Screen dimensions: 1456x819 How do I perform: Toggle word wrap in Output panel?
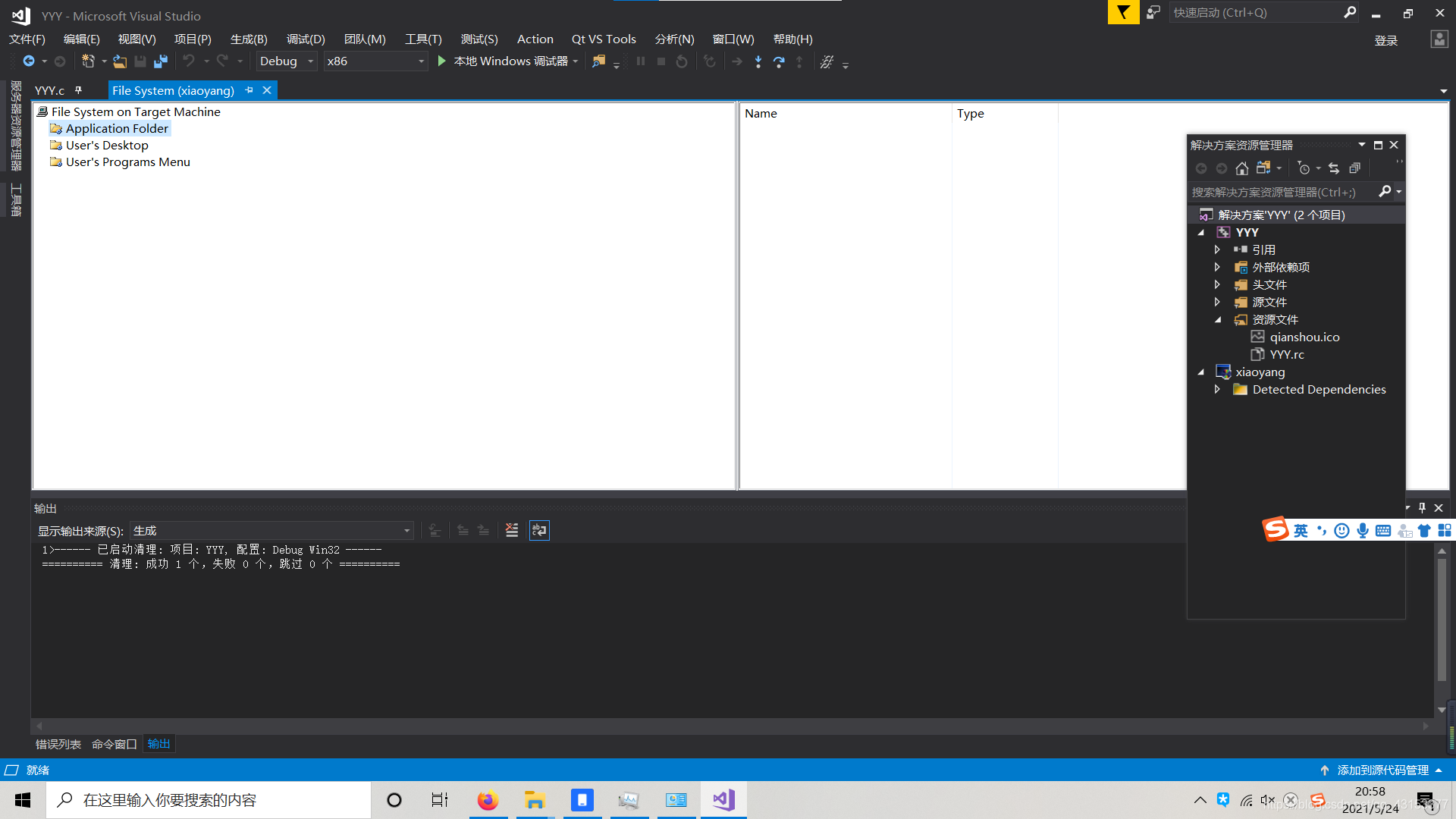[539, 530]
